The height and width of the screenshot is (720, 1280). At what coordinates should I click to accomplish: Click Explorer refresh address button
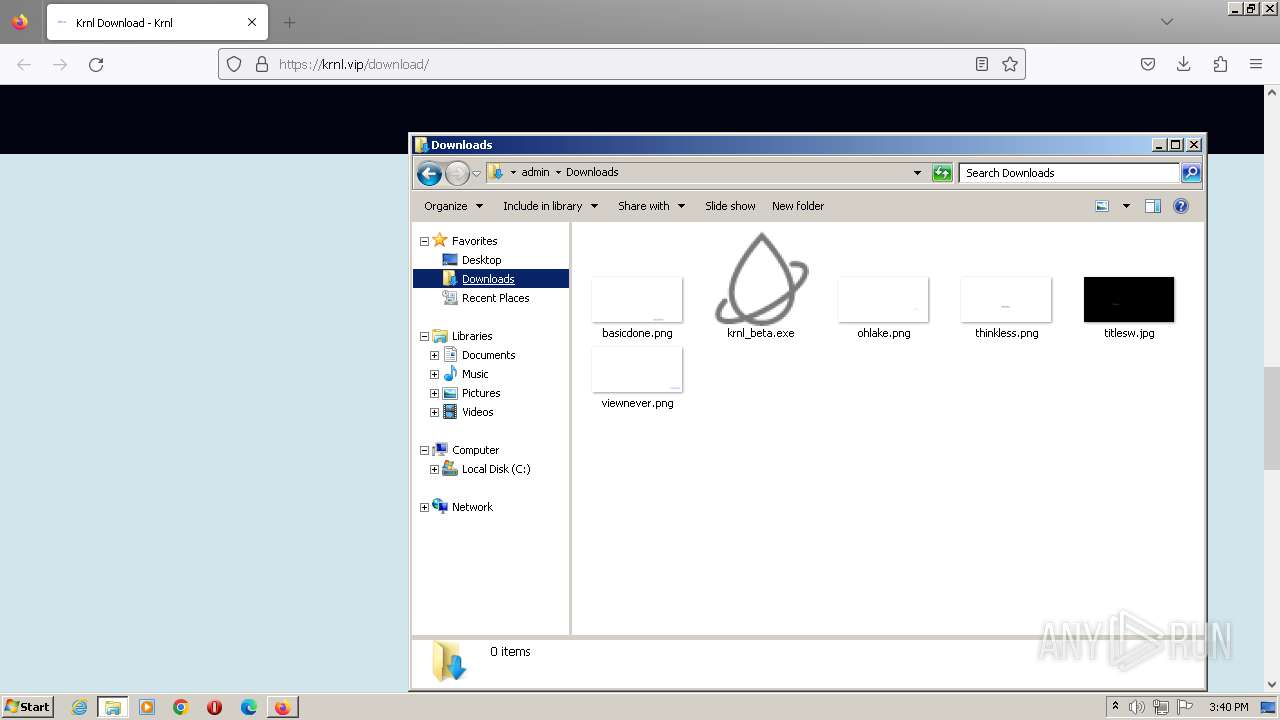click(x=942, y=173)
